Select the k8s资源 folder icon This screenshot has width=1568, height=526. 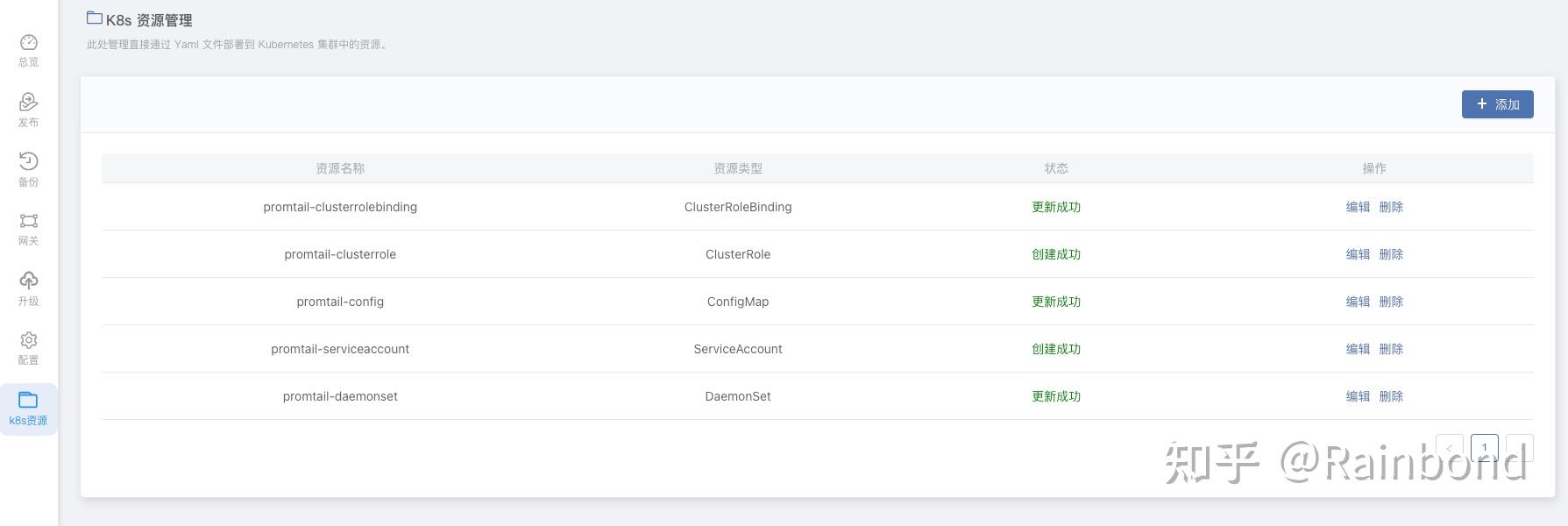pyautogui.click(x=29, y=401)
